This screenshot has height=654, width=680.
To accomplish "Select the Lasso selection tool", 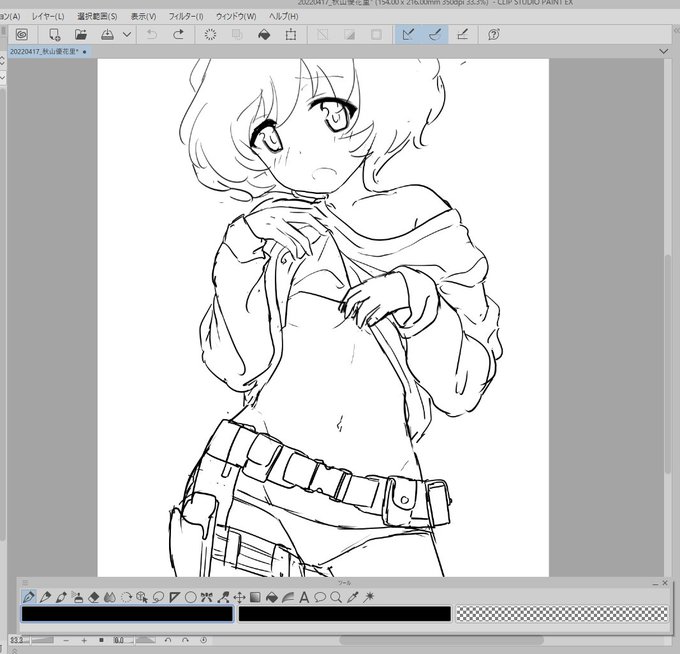I will [x=158, y=597].
